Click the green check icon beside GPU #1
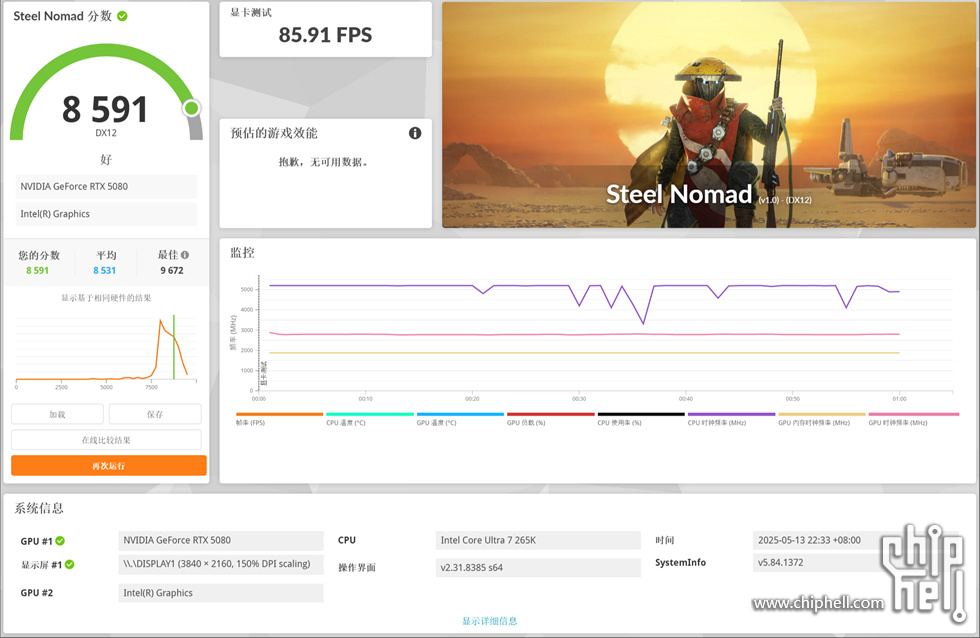 pos(60,541)
